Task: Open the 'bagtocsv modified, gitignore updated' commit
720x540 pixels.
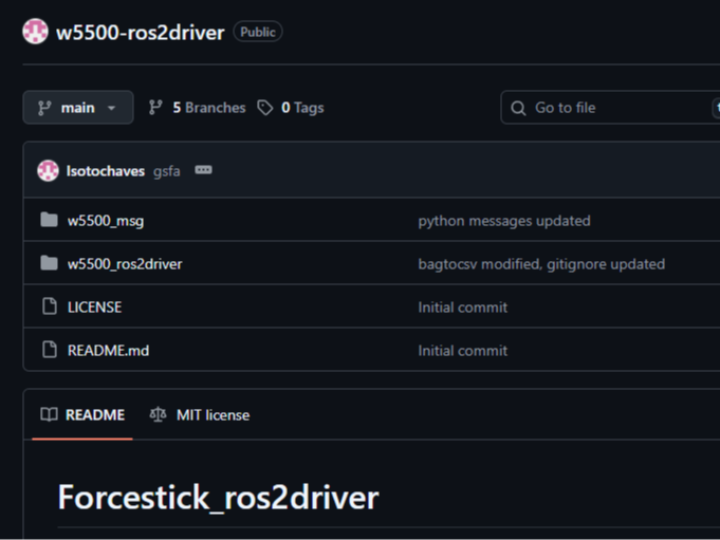Action: tap(541, 264)
